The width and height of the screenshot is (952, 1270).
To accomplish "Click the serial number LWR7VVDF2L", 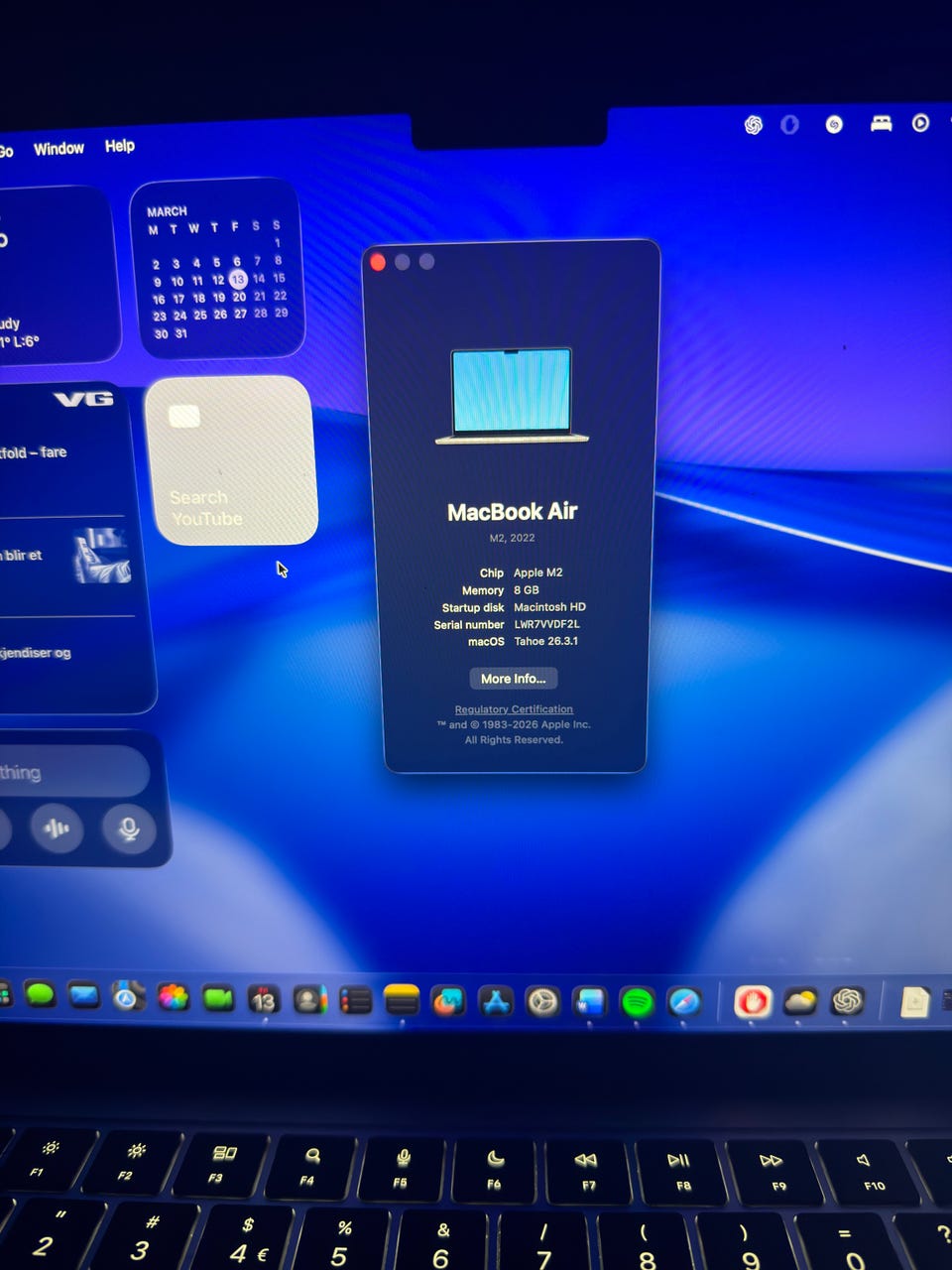I will click(x=546, y=624).
